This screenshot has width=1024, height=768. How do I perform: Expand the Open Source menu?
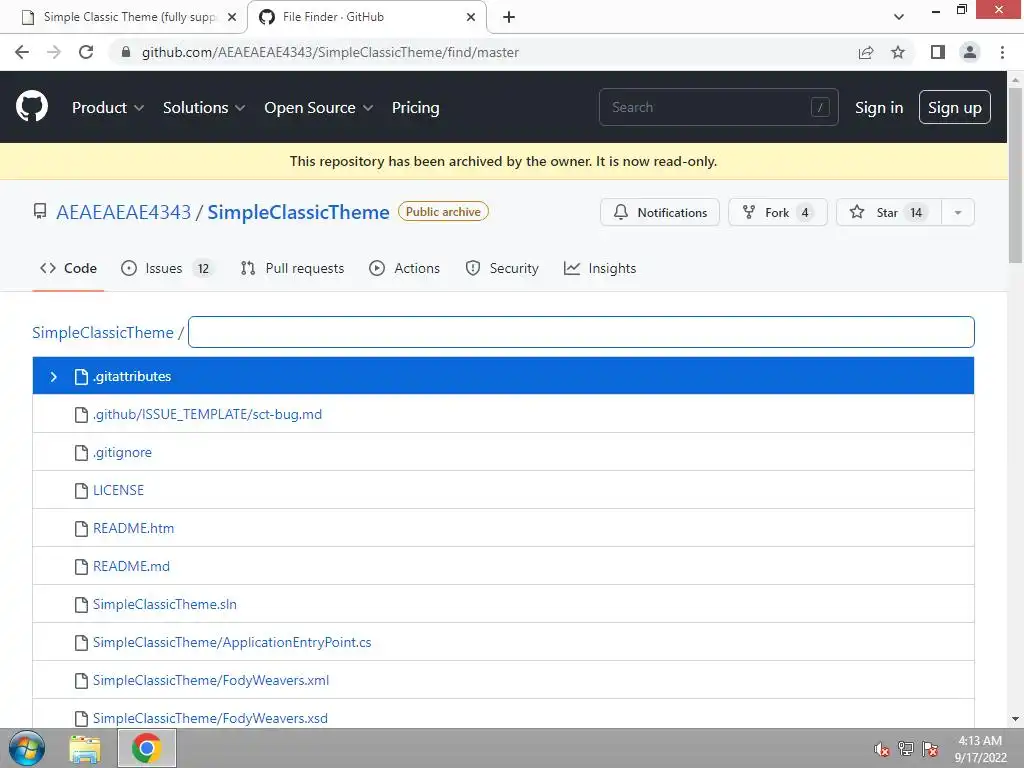click(x=319, y=107)
